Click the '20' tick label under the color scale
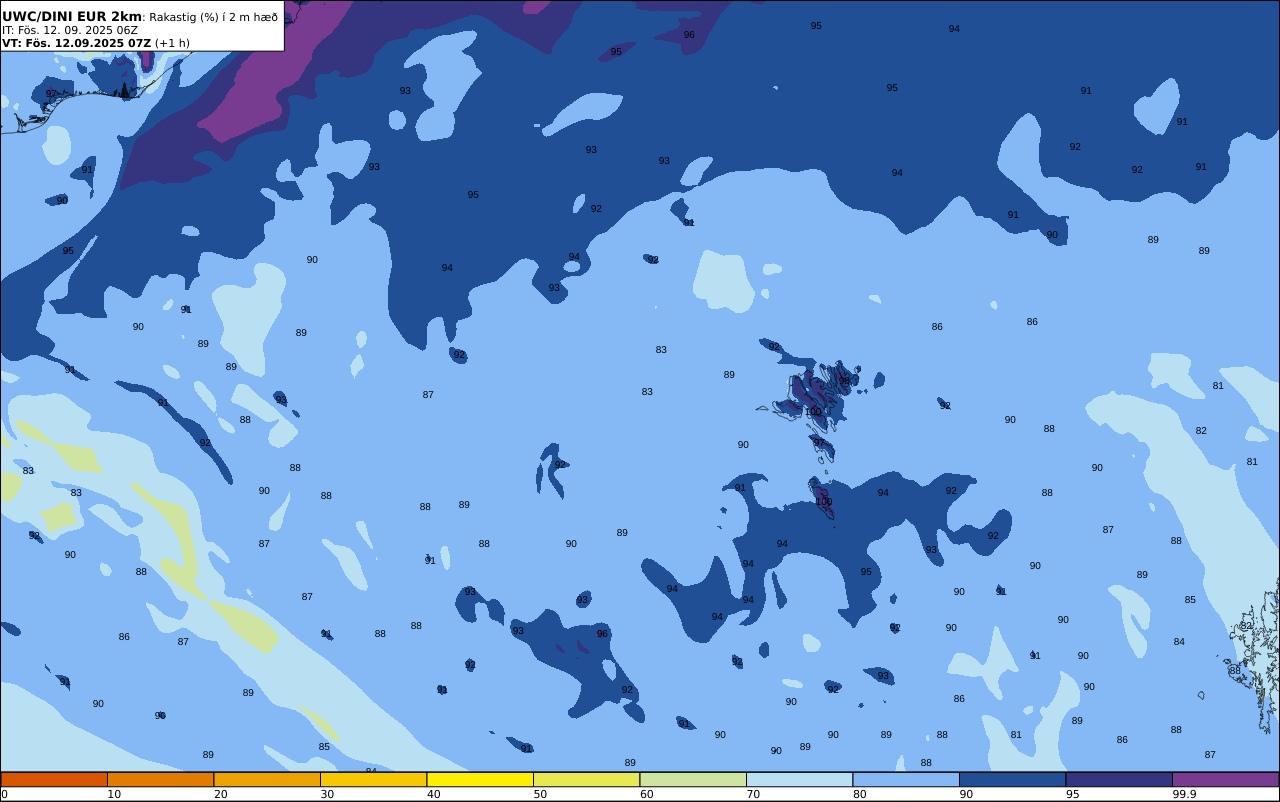The height and width of the screenshot is (802, 1280). click(x=220, y=794)
